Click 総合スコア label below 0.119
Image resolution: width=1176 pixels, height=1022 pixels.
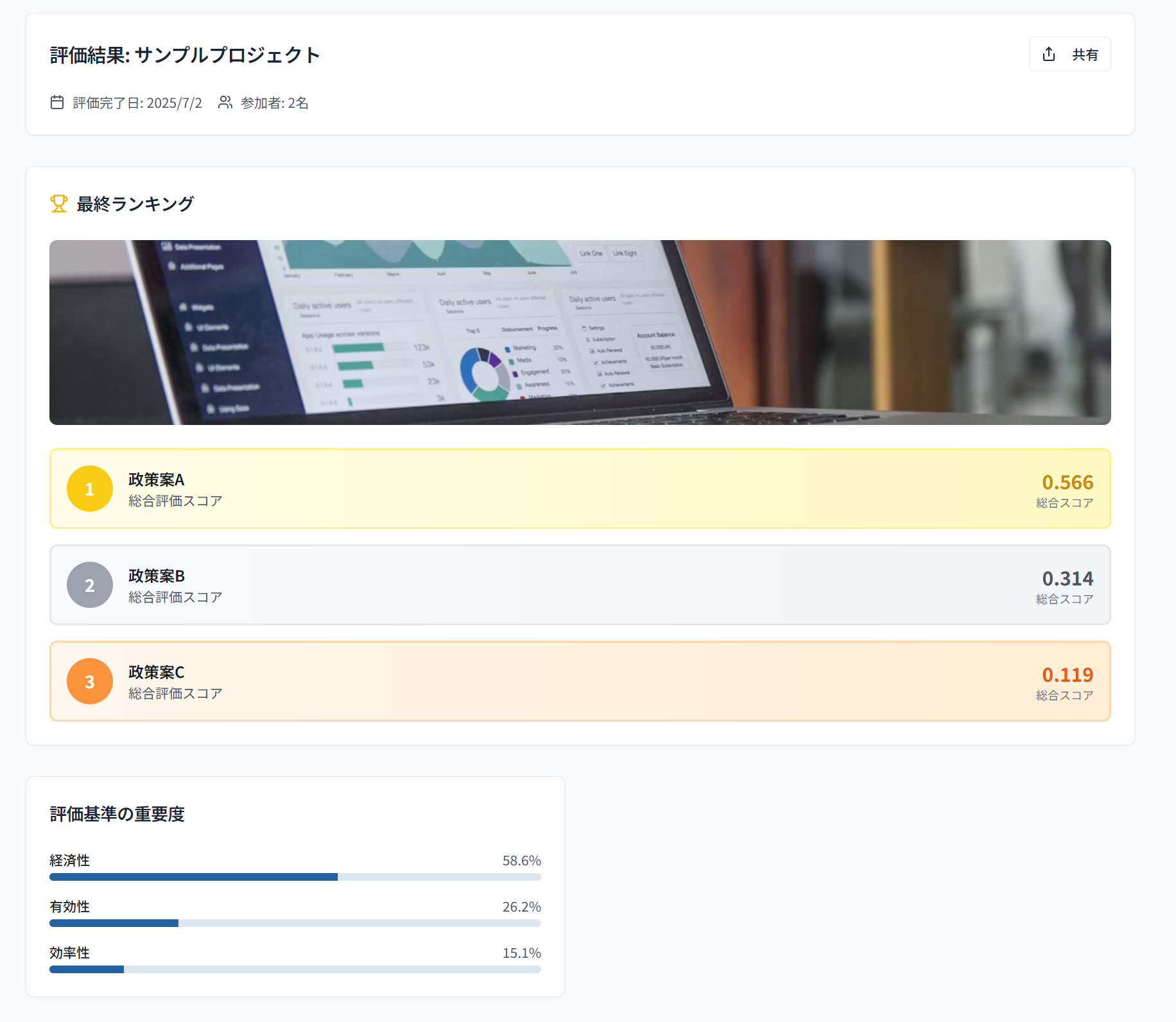coord(1064,695)
